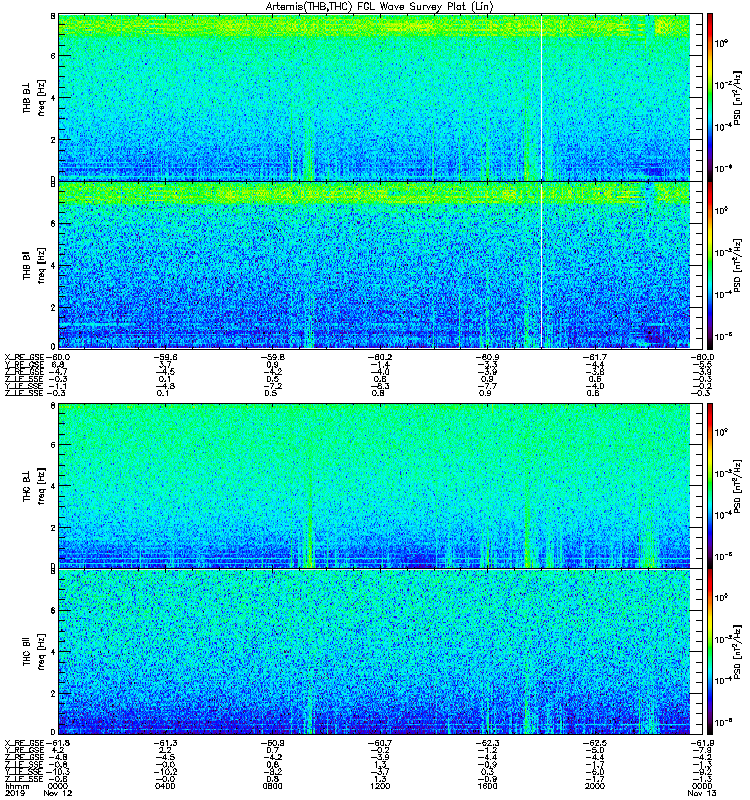This screenshot has width=750, height=800.
Task: Click the 1200 time tick label
Action: pos(380,786)
